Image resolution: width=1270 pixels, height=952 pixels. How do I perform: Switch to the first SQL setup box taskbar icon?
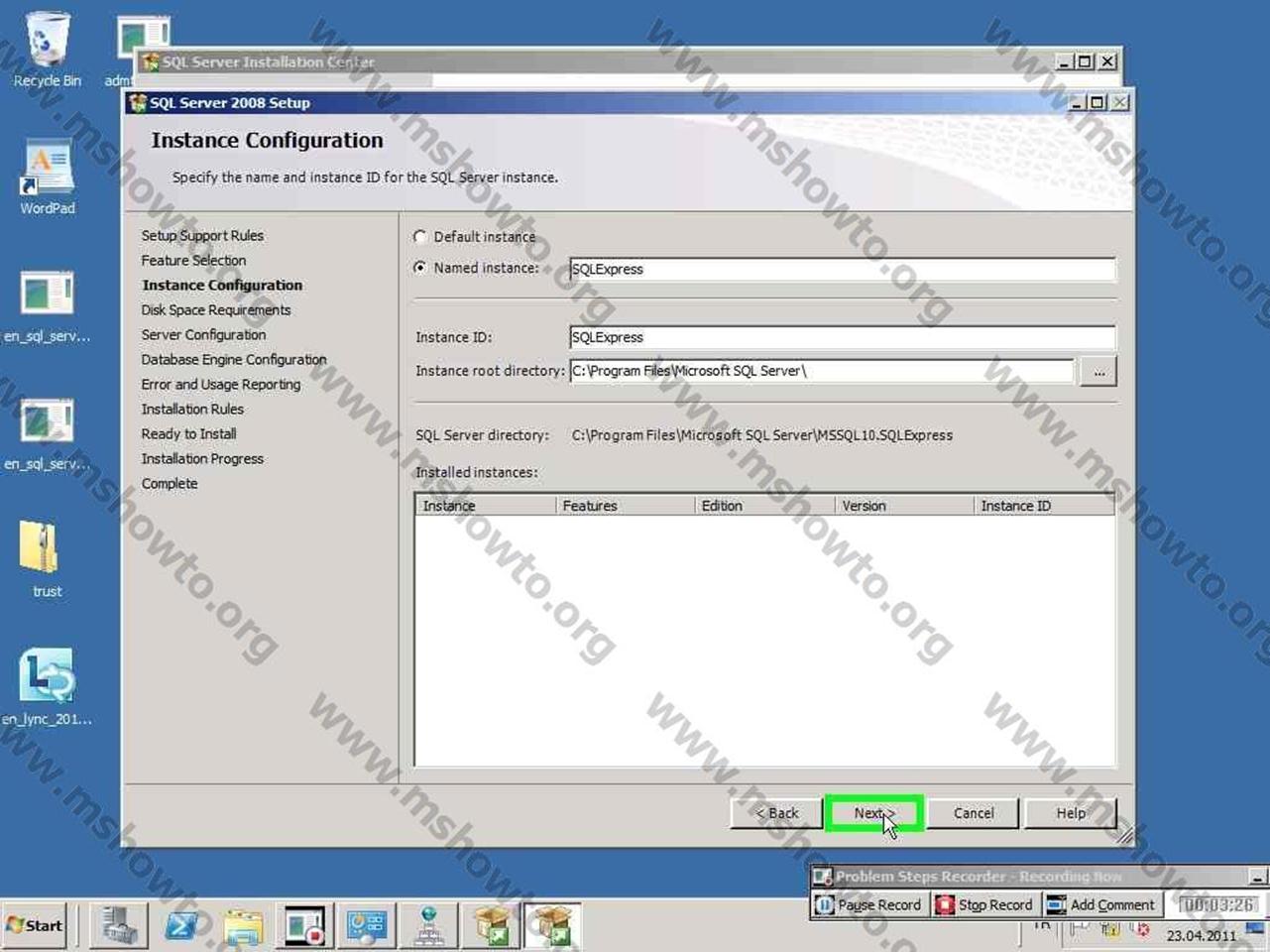click(x=491, y=926)
